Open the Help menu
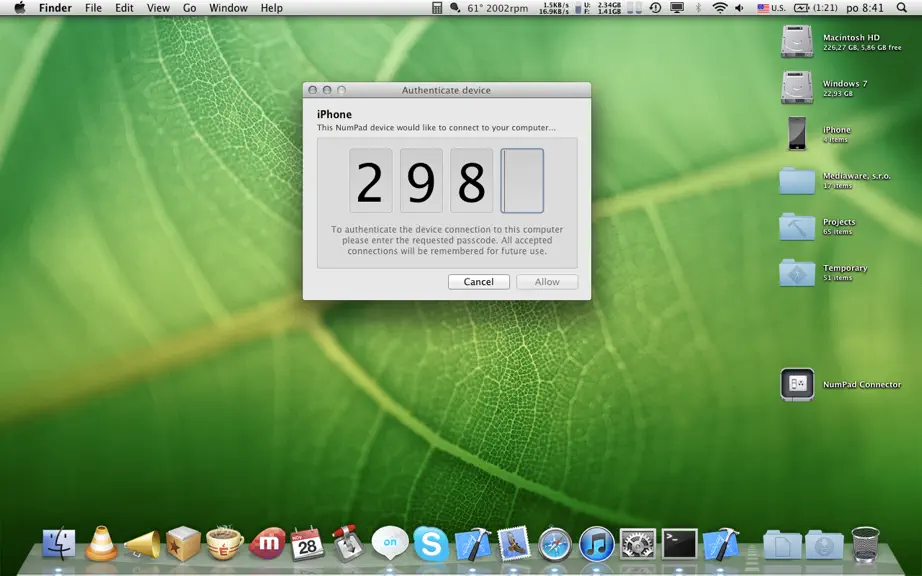The image size is (922, 576). click(272, 8)
